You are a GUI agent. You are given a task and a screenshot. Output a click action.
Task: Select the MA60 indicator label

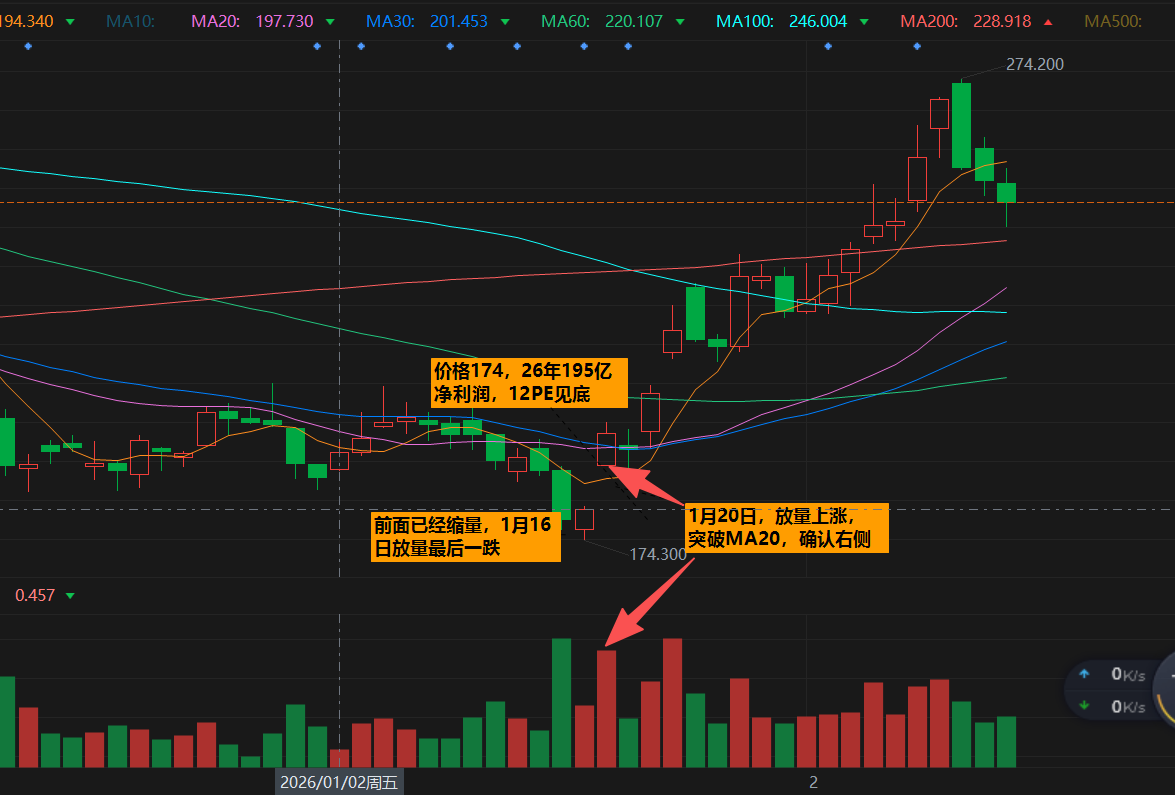[566, 22]
